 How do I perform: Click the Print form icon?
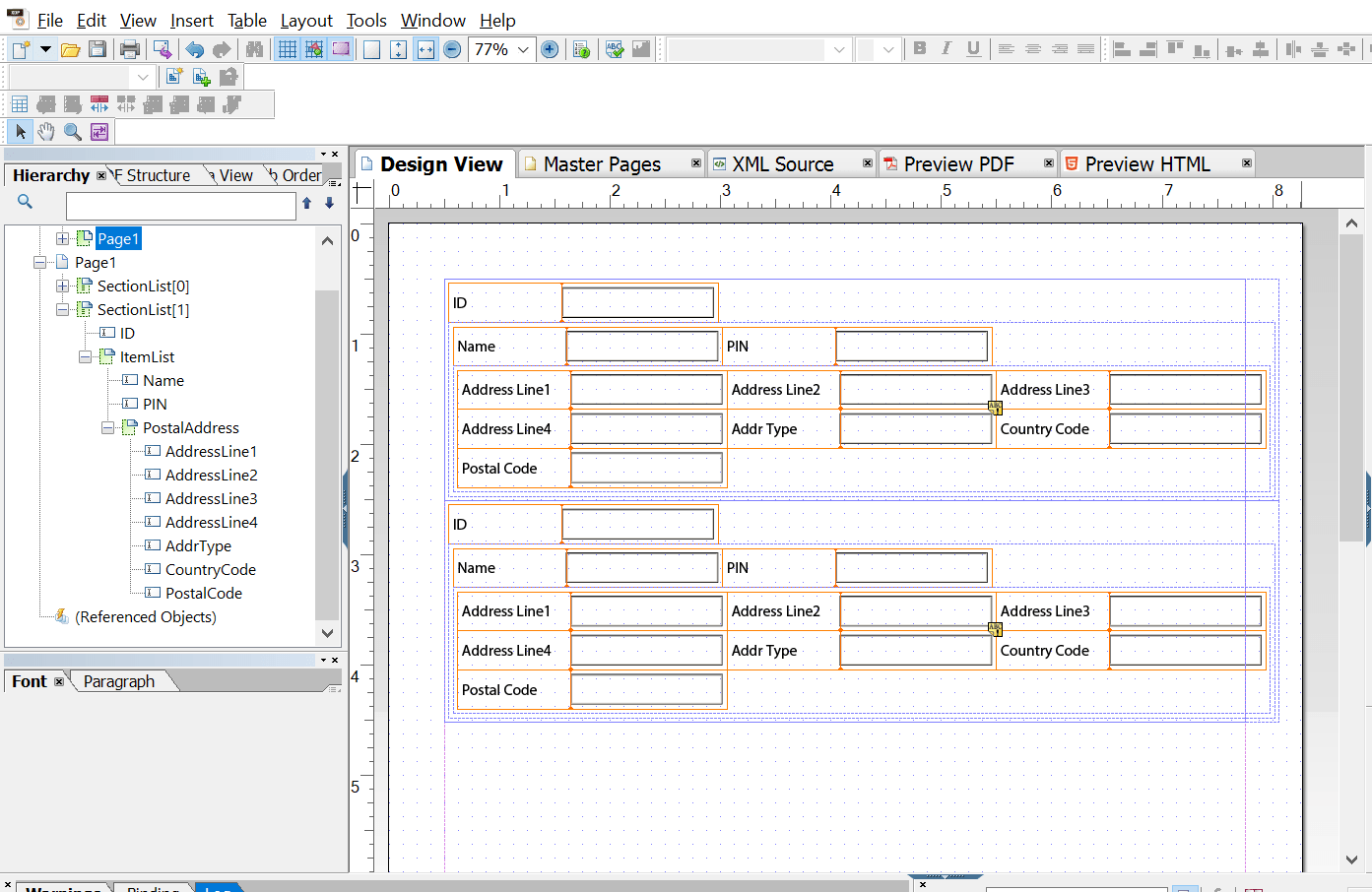point(129,48)
